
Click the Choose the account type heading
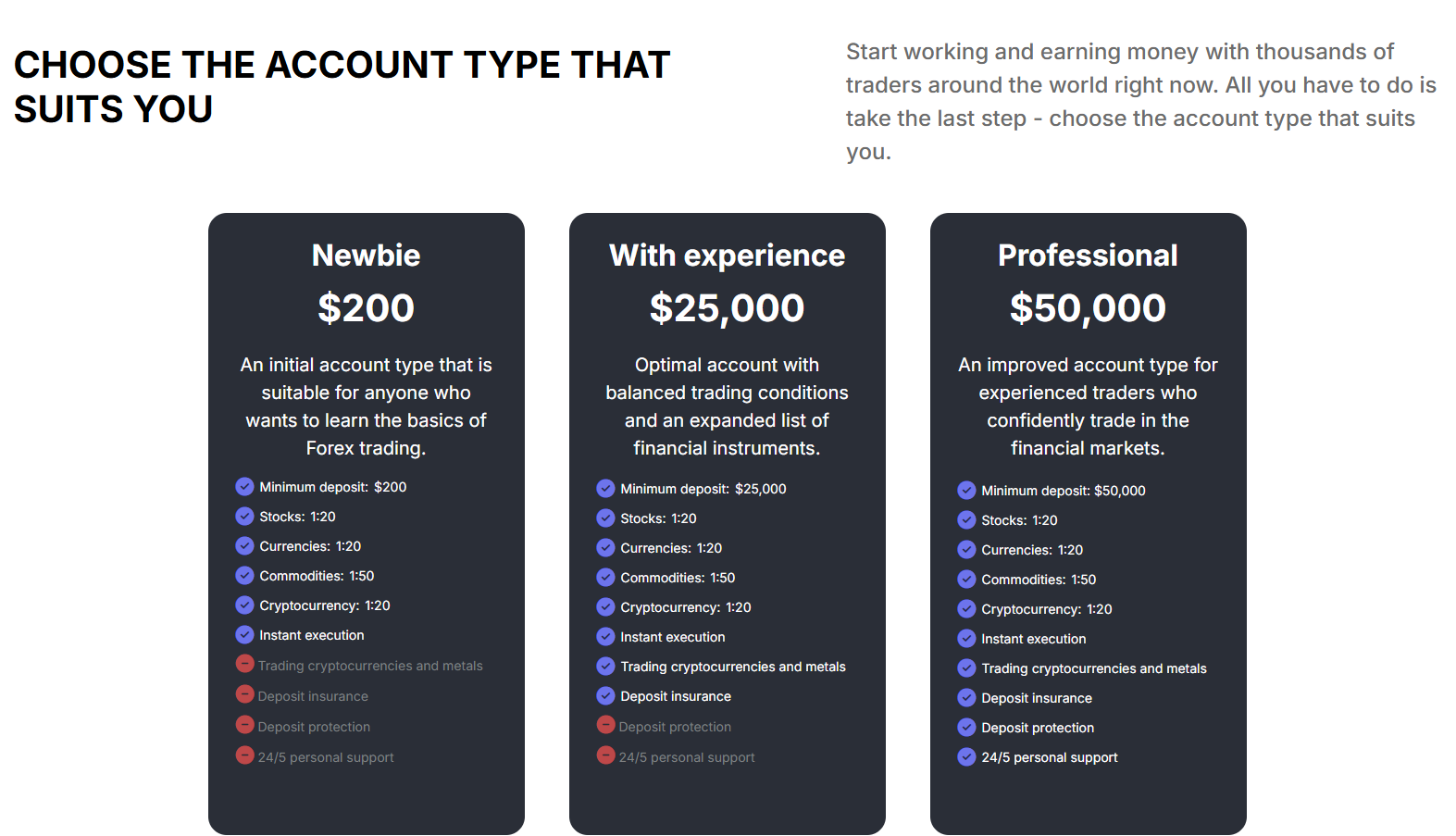click(342, 87)
